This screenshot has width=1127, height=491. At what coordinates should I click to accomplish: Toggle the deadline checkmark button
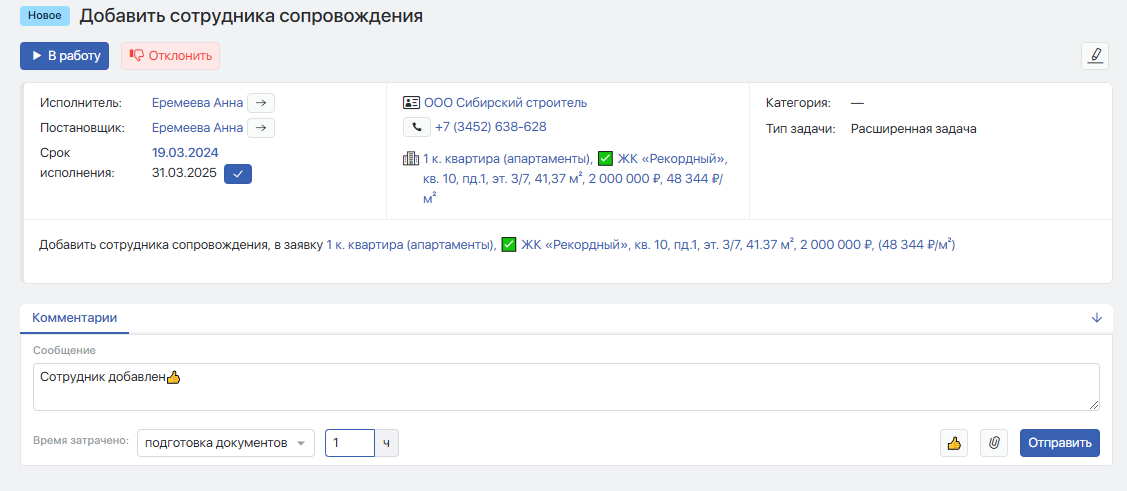pyautogui.click(x=238, y=173)
